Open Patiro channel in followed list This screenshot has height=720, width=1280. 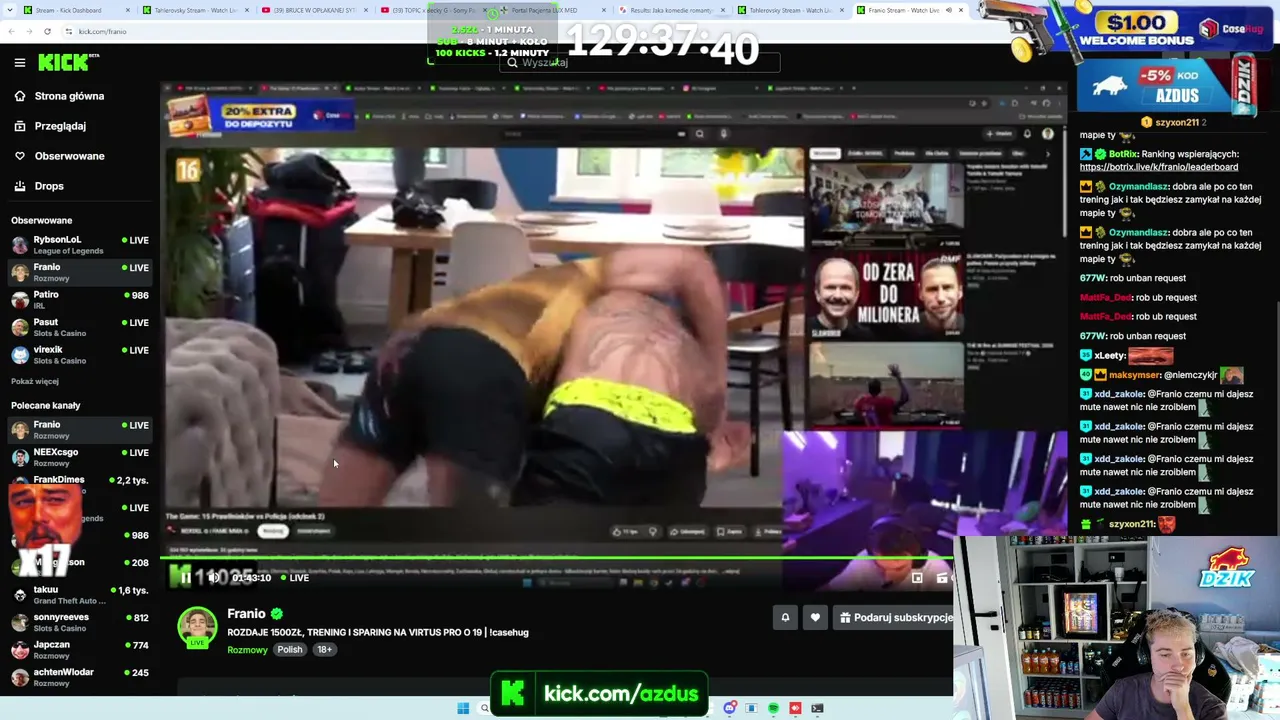(x=79, y=300)
